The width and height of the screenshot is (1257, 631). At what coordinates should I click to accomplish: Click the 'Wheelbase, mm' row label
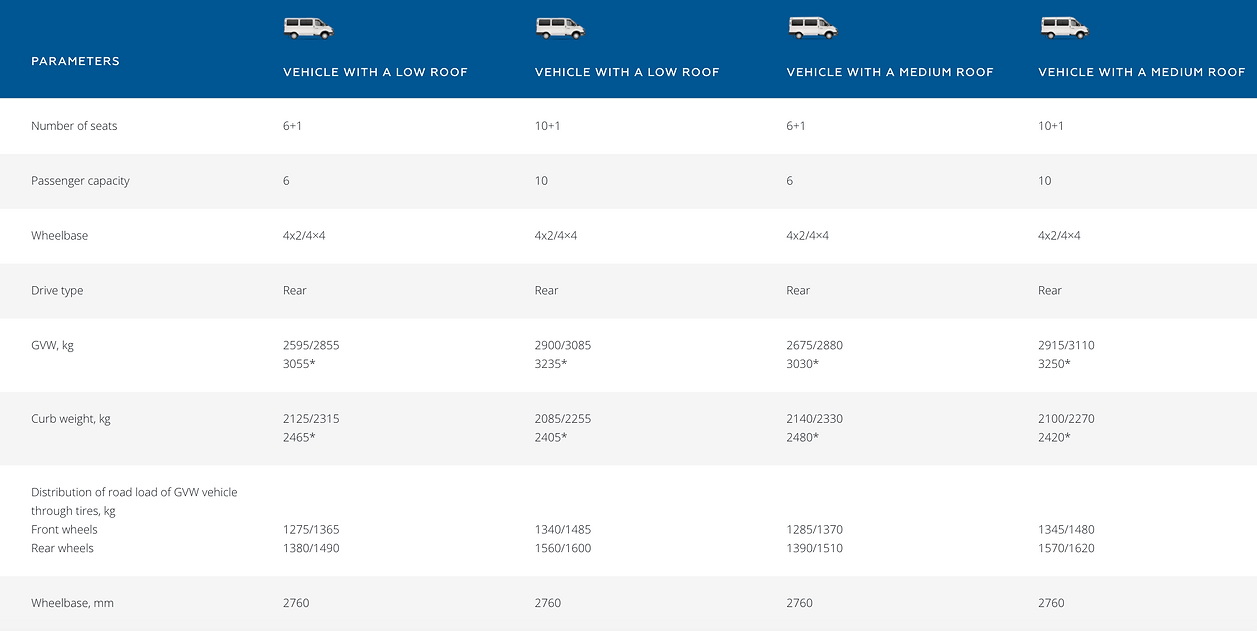[x=72, y=603]
